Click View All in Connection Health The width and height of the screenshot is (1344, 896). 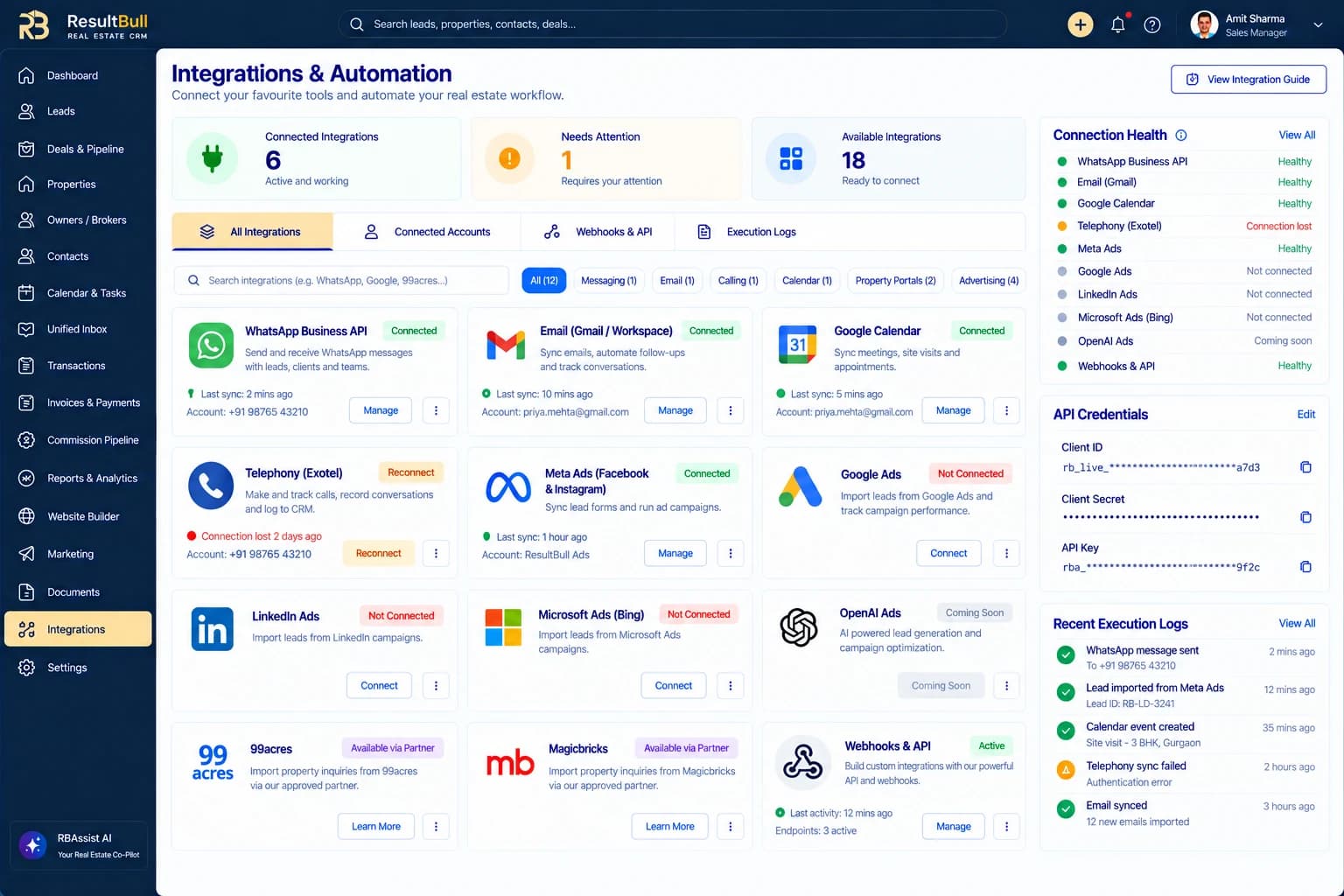click(x=1297, y=136)
